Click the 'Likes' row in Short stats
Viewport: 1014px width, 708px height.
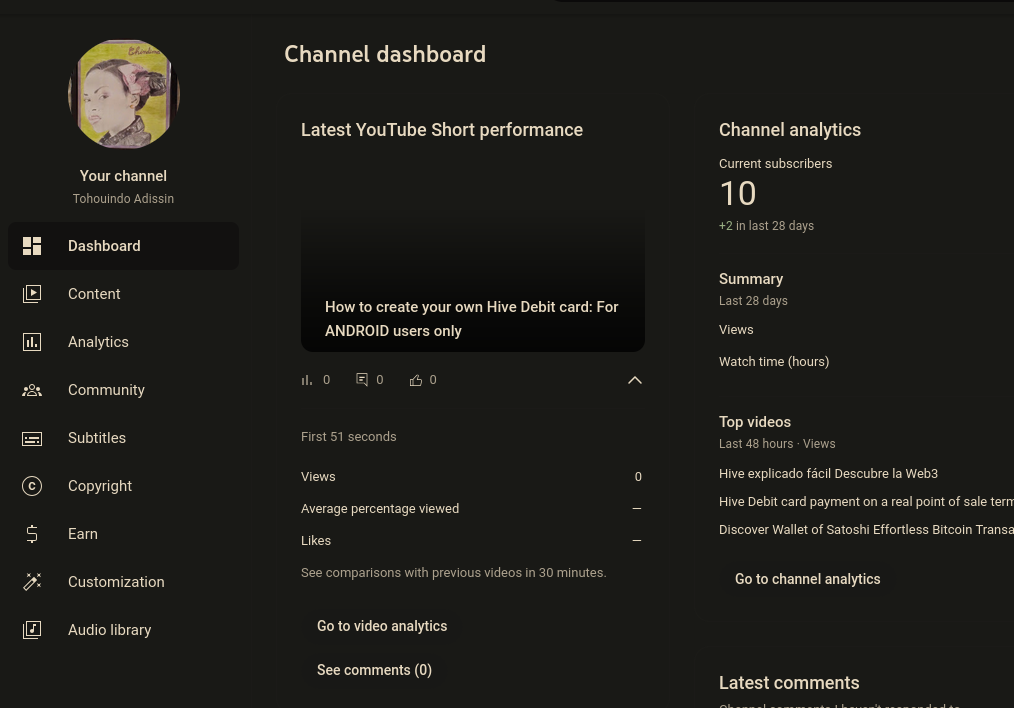tap(471, 541)
